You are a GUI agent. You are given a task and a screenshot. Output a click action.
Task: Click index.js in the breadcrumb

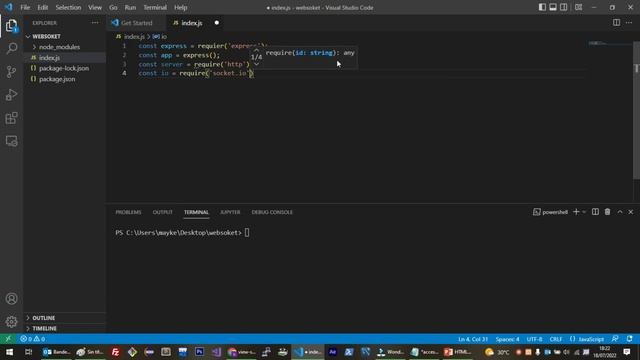coord(134,36)
